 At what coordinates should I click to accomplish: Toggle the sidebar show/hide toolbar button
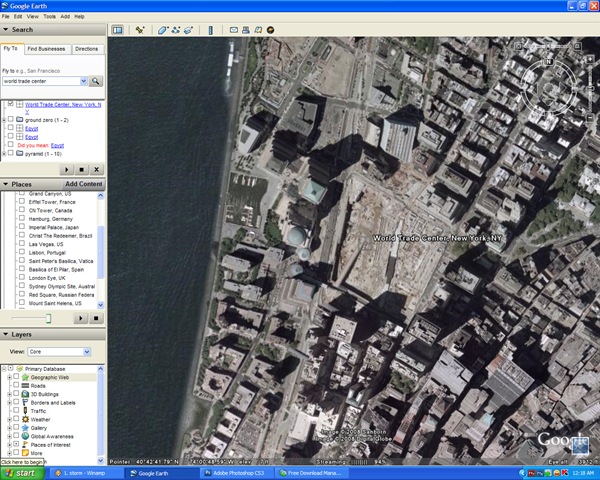(x=117, y=30)
